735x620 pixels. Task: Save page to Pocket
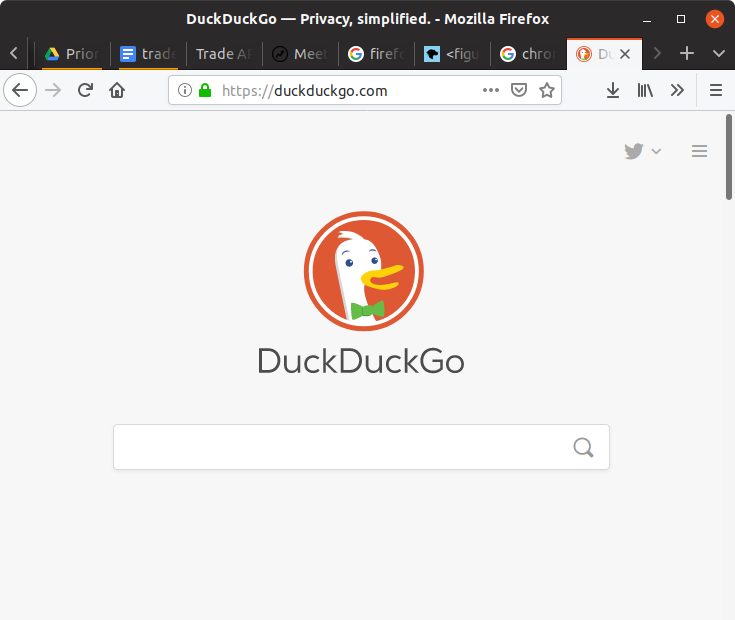(x=519, y=90)
